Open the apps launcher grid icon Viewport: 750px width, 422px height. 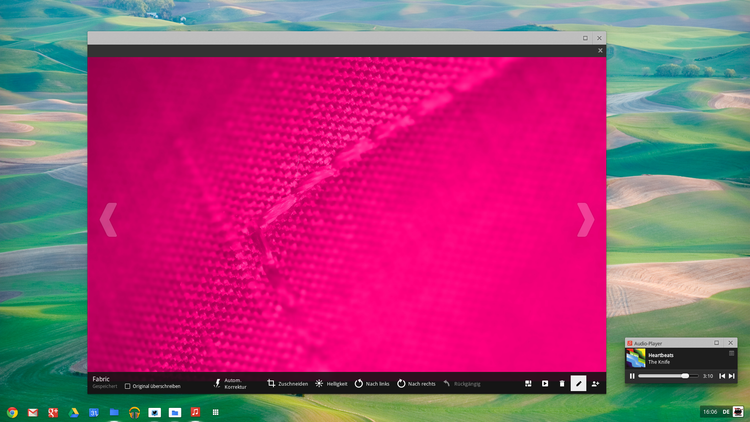pos(216,412)
